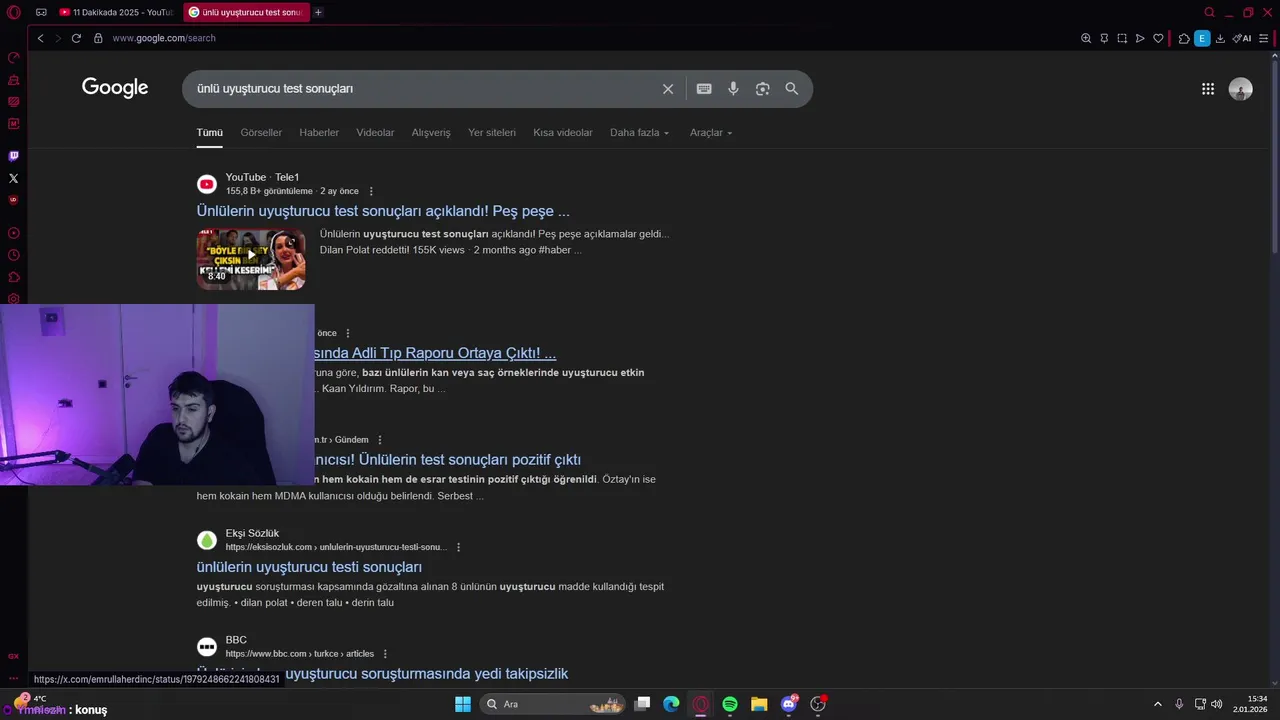Clear the search query with X
This screenshot has height=720, width=1280.
coord(668,89)
